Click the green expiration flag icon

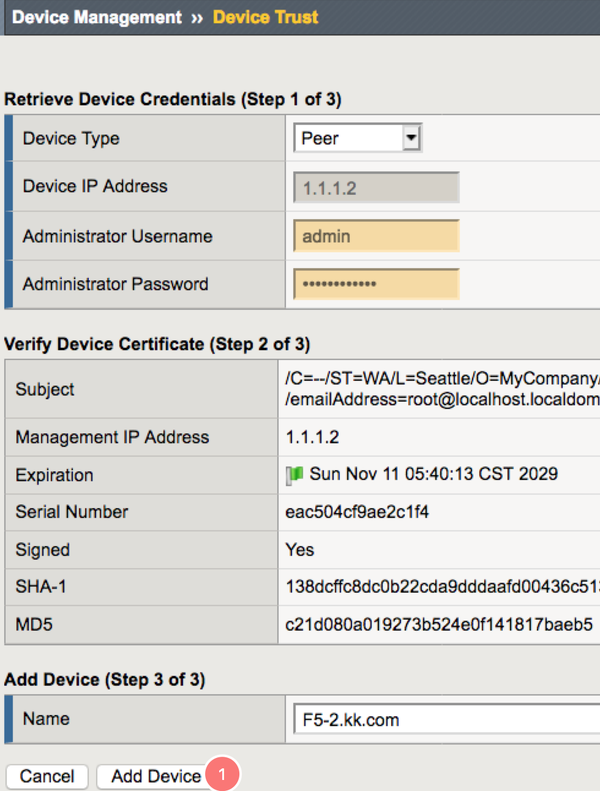click(x=294, y=475)
